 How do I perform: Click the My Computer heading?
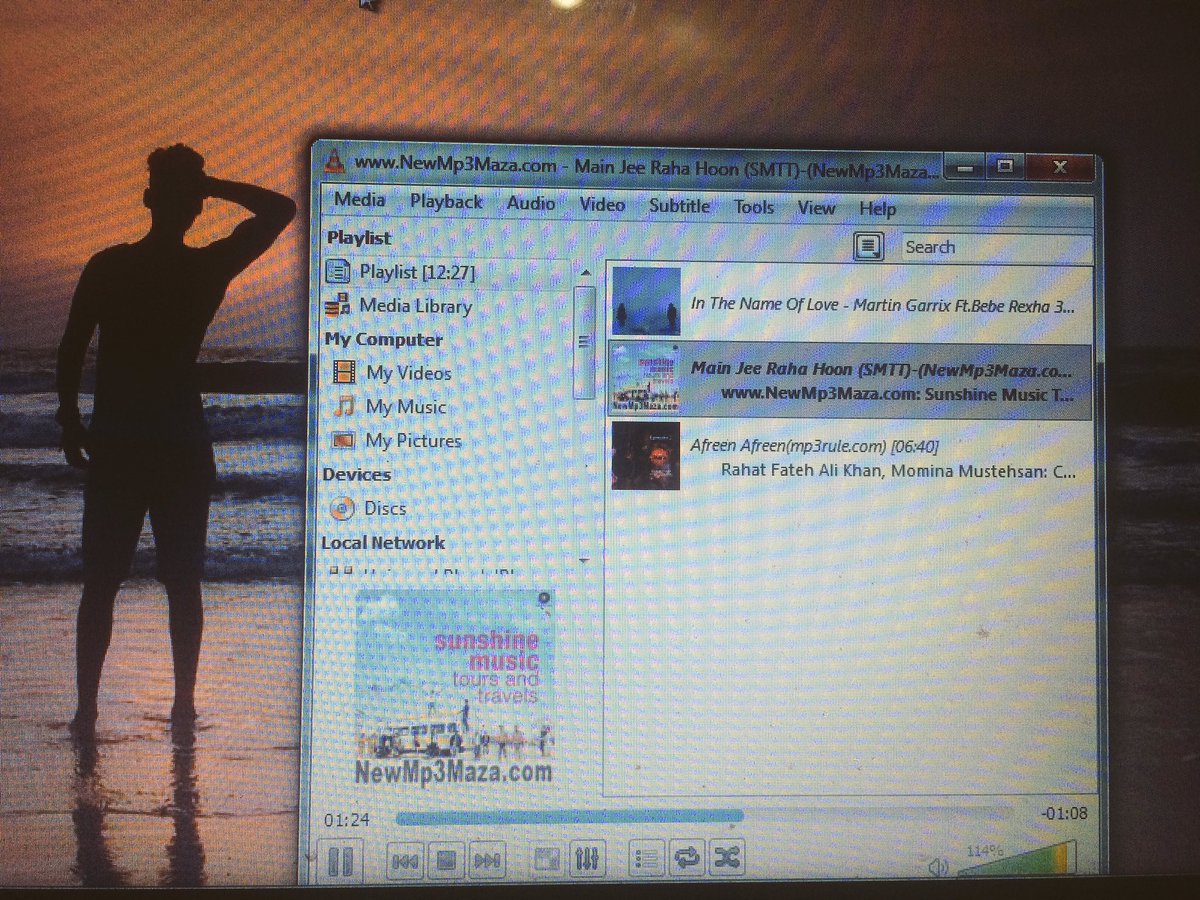pos(383,339)
